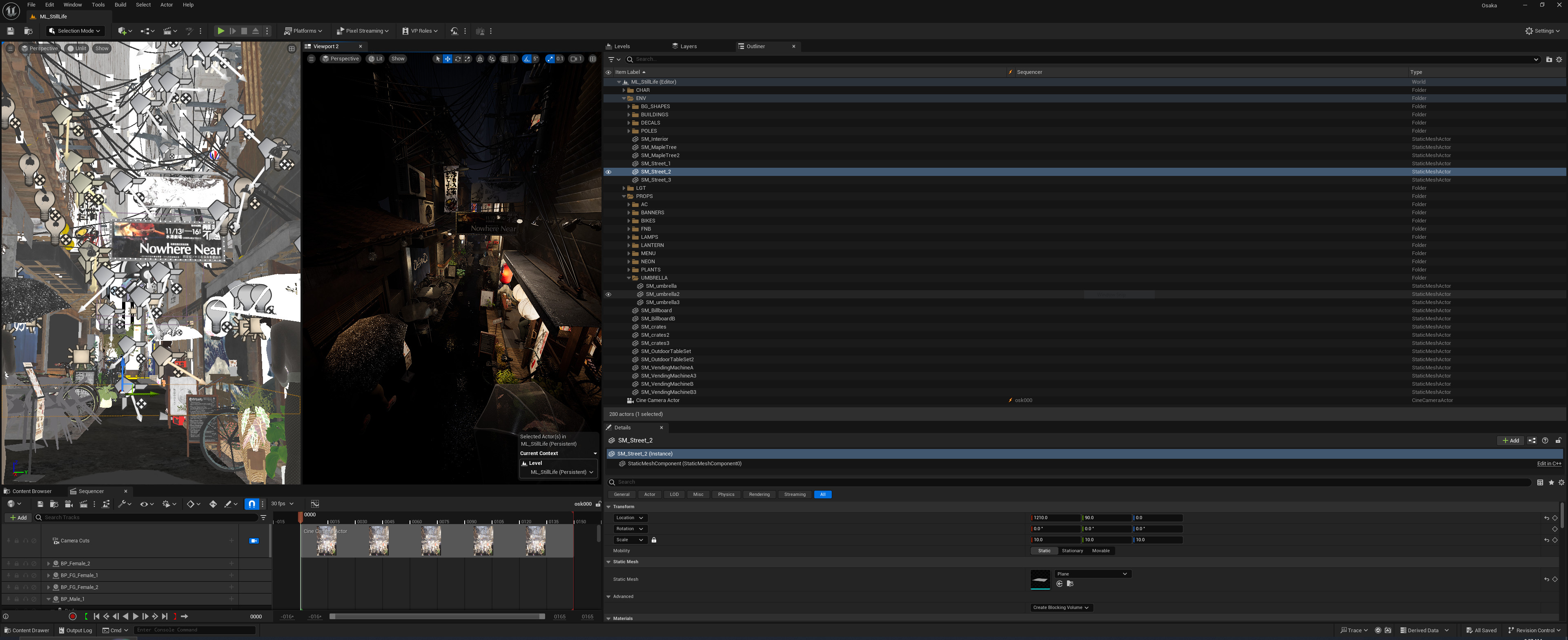Switch to the Content Browser tab
Screen dimensions: 1568x640
coord(28,491)
